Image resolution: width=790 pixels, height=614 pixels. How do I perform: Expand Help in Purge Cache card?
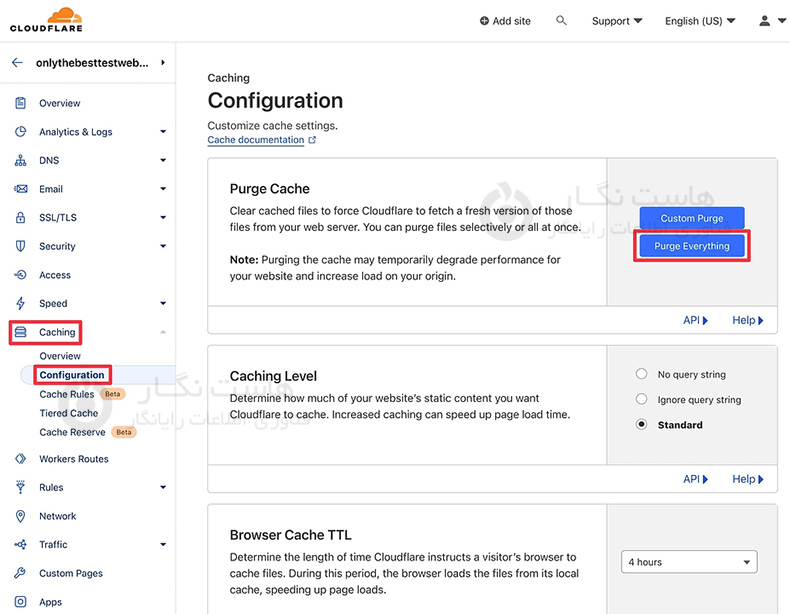pyautogui.click(x=747, y=320)
